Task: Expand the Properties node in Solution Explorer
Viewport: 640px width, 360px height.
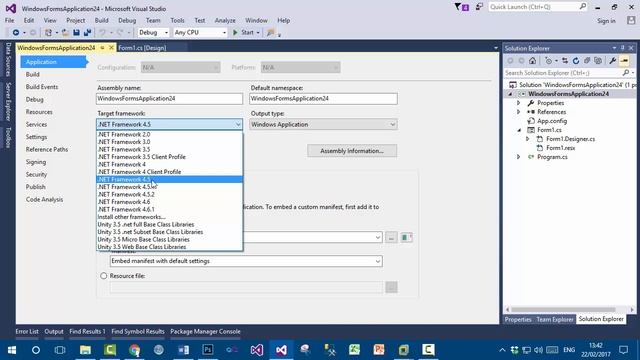Action: tap(518, 103)
